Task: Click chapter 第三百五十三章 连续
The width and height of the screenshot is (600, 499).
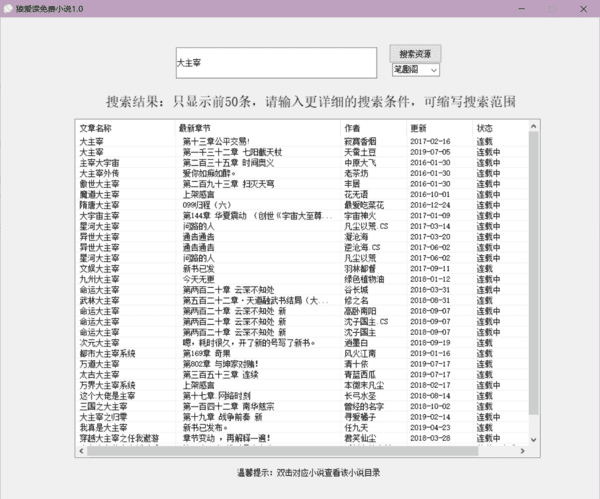Action: coord(220,375)
